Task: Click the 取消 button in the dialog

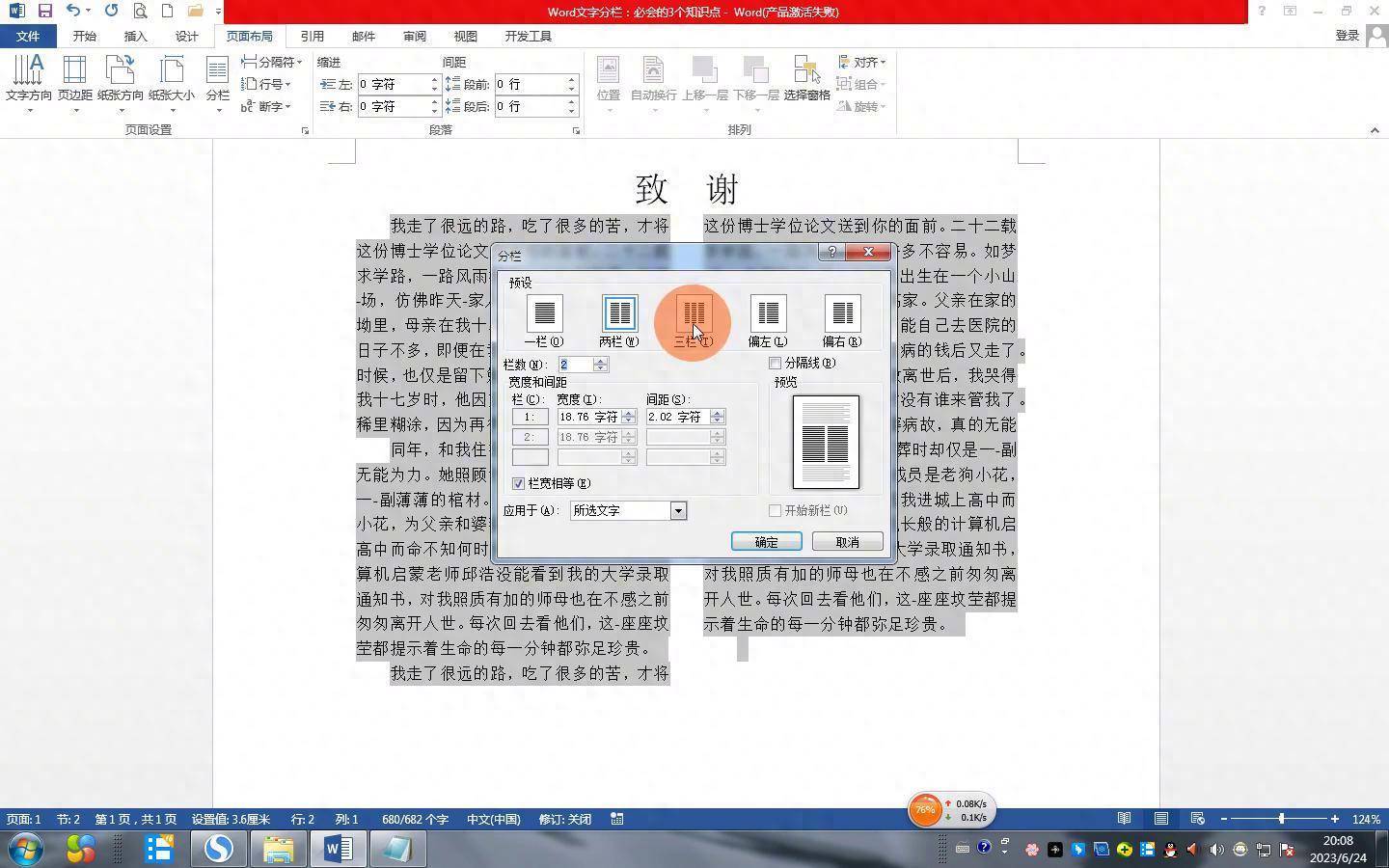Action: (x=847, y=541)
